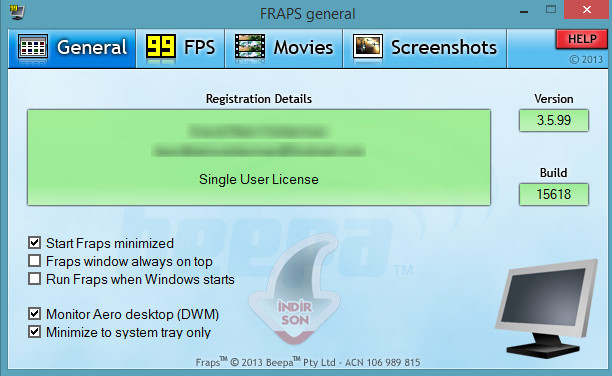Click the General calendar grid icon

coord(33,47)
